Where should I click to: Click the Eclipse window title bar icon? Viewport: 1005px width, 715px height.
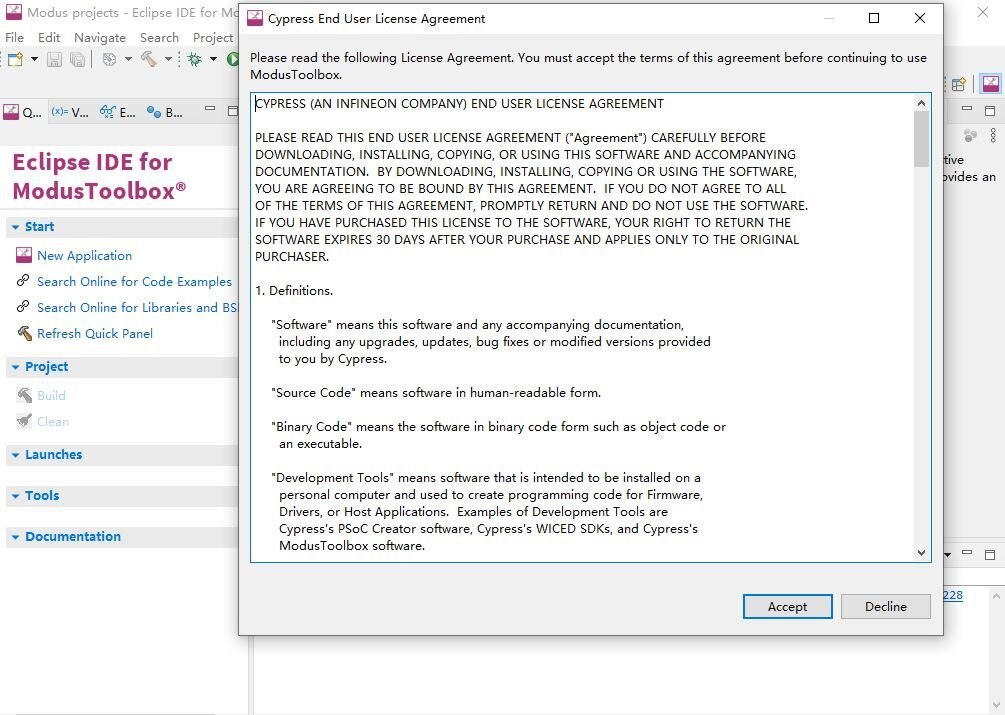click(x=13, y=12)
